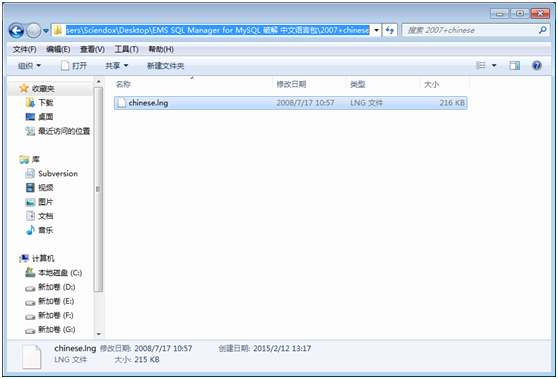Select the chinese.lng file name
The width and height of the screenshot is (558, 379).
pyautogui.click(x=148, y=103)
